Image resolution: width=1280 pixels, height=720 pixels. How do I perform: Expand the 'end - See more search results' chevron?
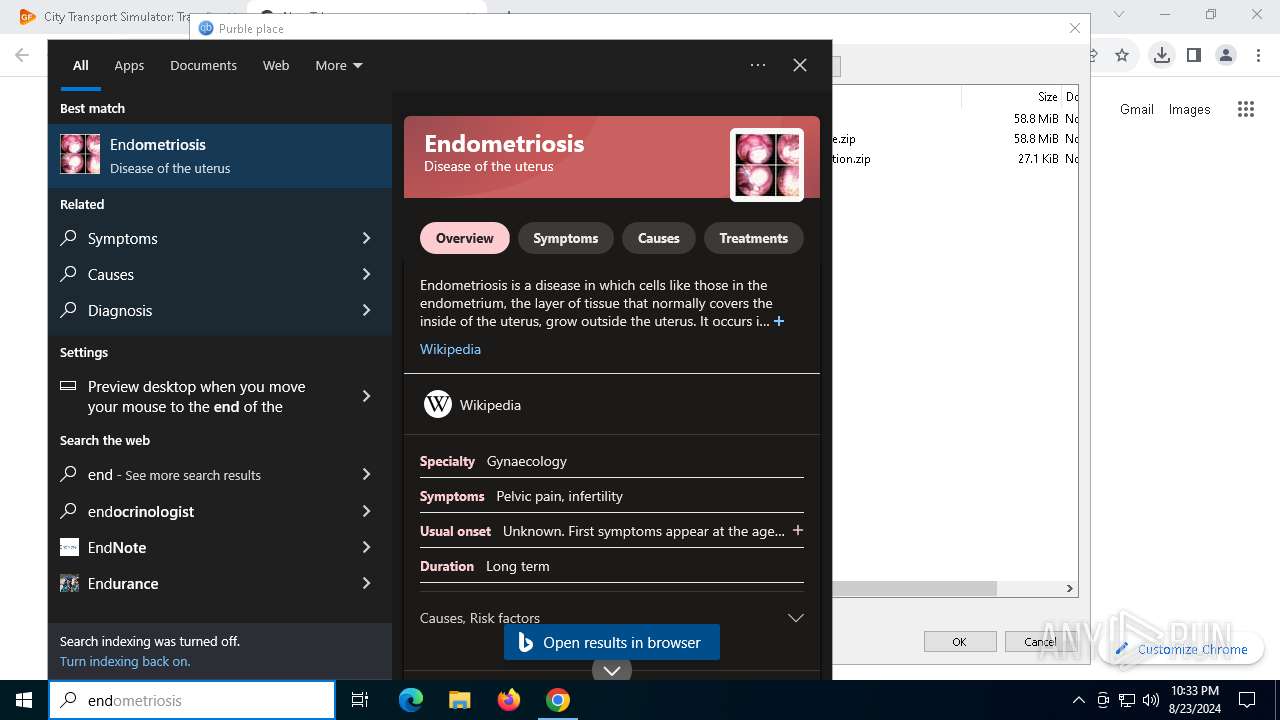(366, 474)
